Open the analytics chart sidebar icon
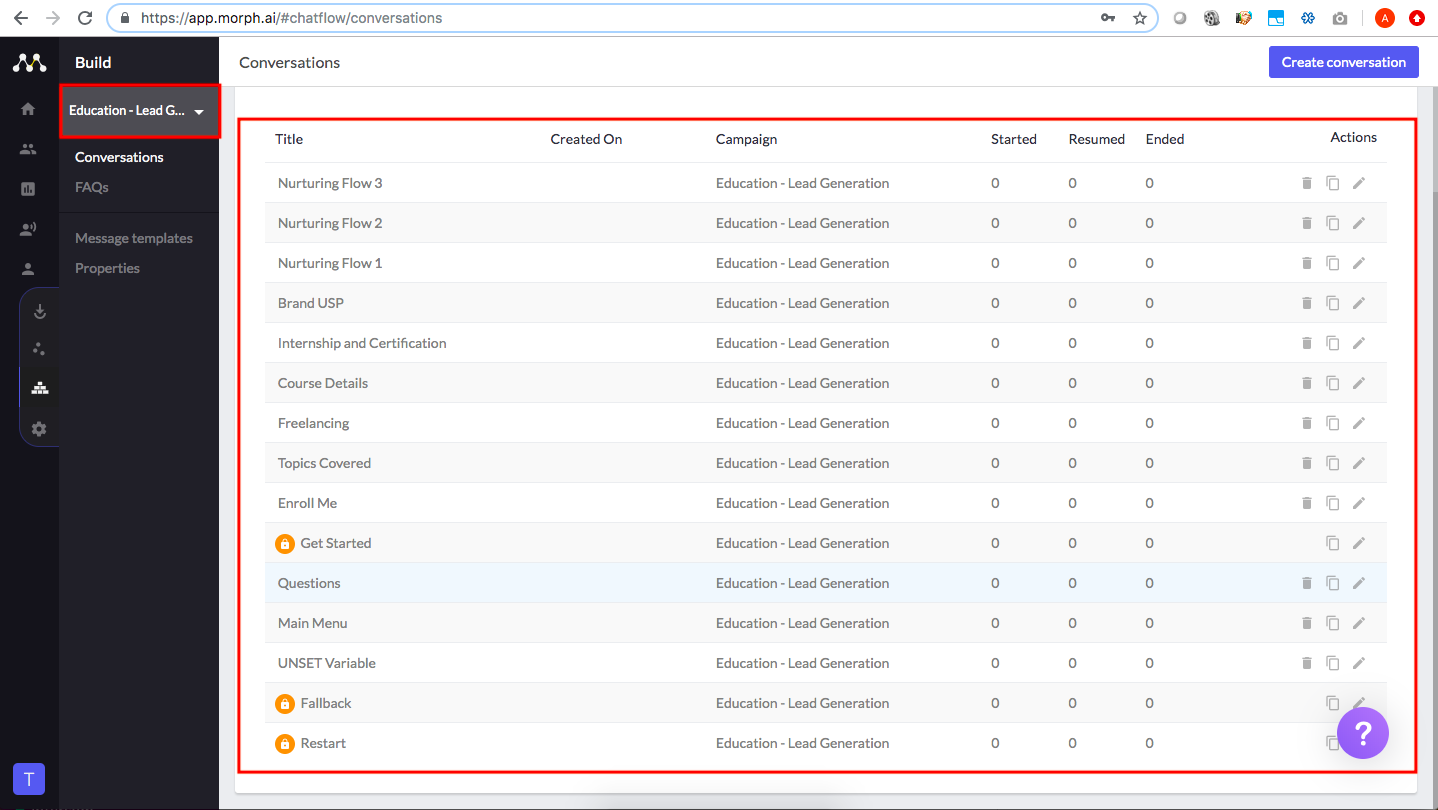1438x810 pixels. point(28,189)
